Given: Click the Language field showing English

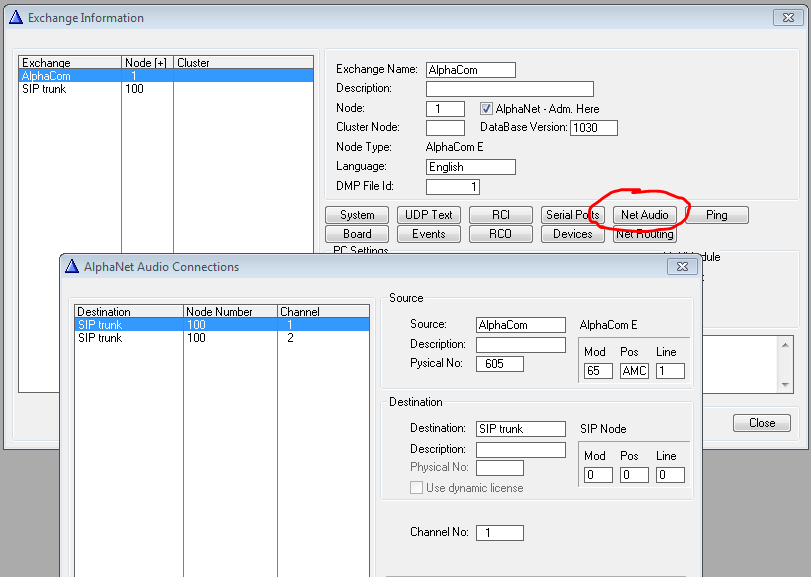Looking at the screenshot, I should click(x=470, y=167).
